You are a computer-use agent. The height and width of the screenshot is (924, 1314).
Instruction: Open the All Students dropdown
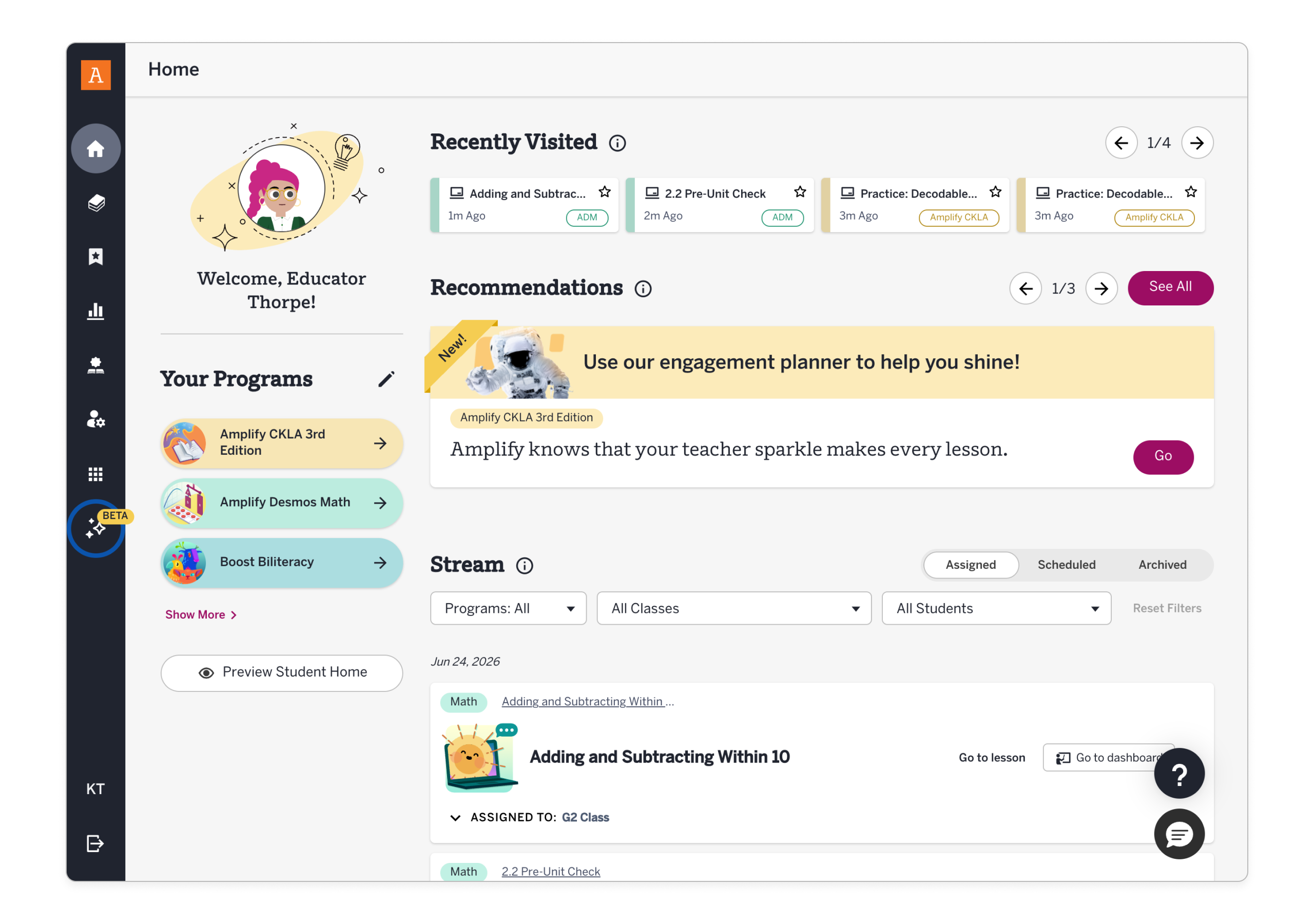click(996, 608)
